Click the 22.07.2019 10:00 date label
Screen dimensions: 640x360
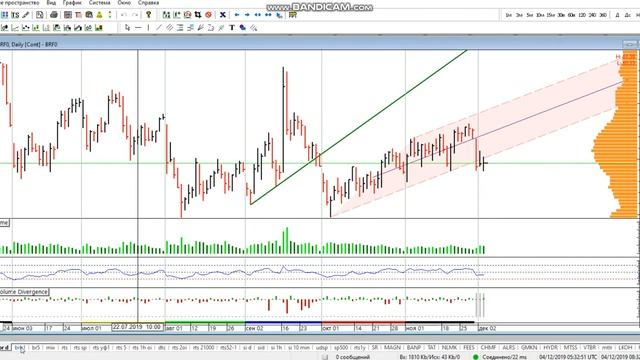137,327
